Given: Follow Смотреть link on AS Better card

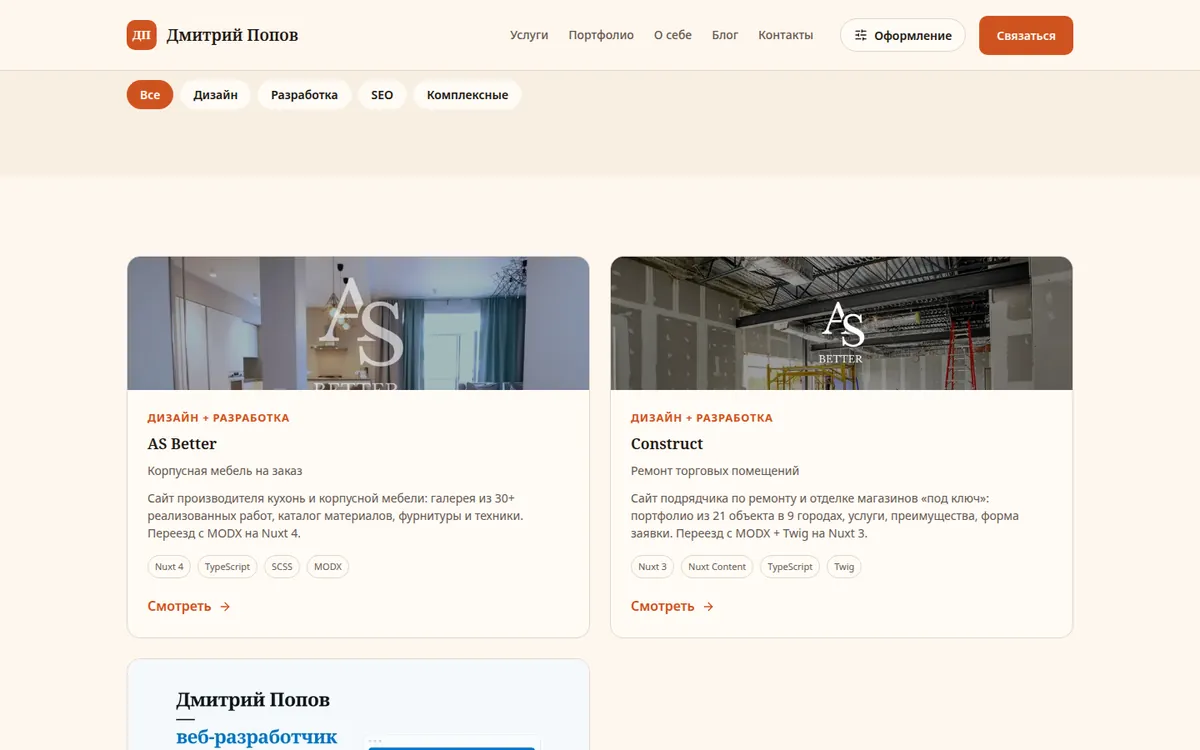Looking at the screenshot, I should tap(189, 606).
